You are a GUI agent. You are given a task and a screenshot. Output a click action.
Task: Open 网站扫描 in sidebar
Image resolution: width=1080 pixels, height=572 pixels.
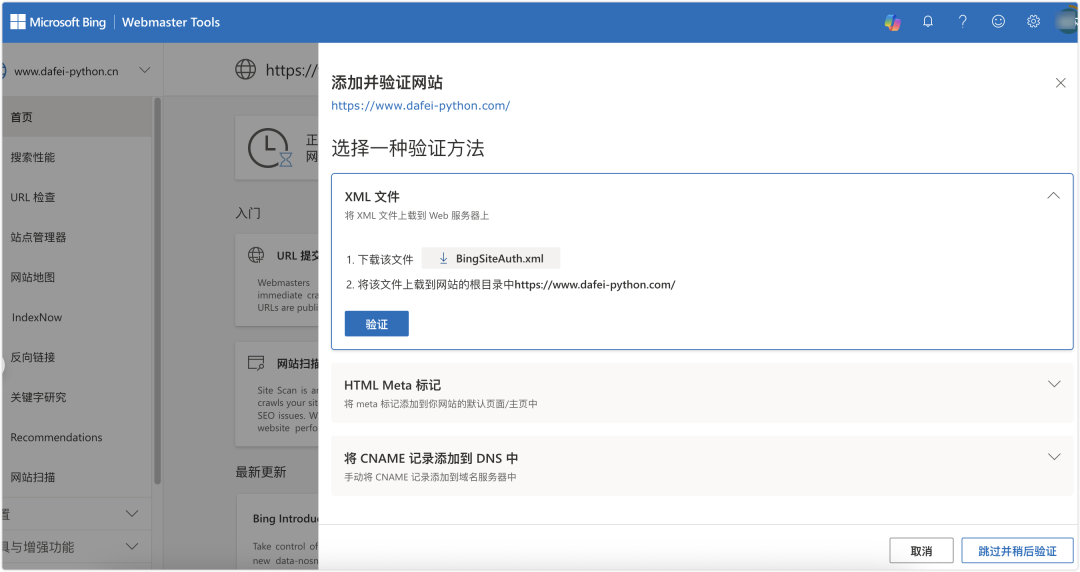coord(76,477)
